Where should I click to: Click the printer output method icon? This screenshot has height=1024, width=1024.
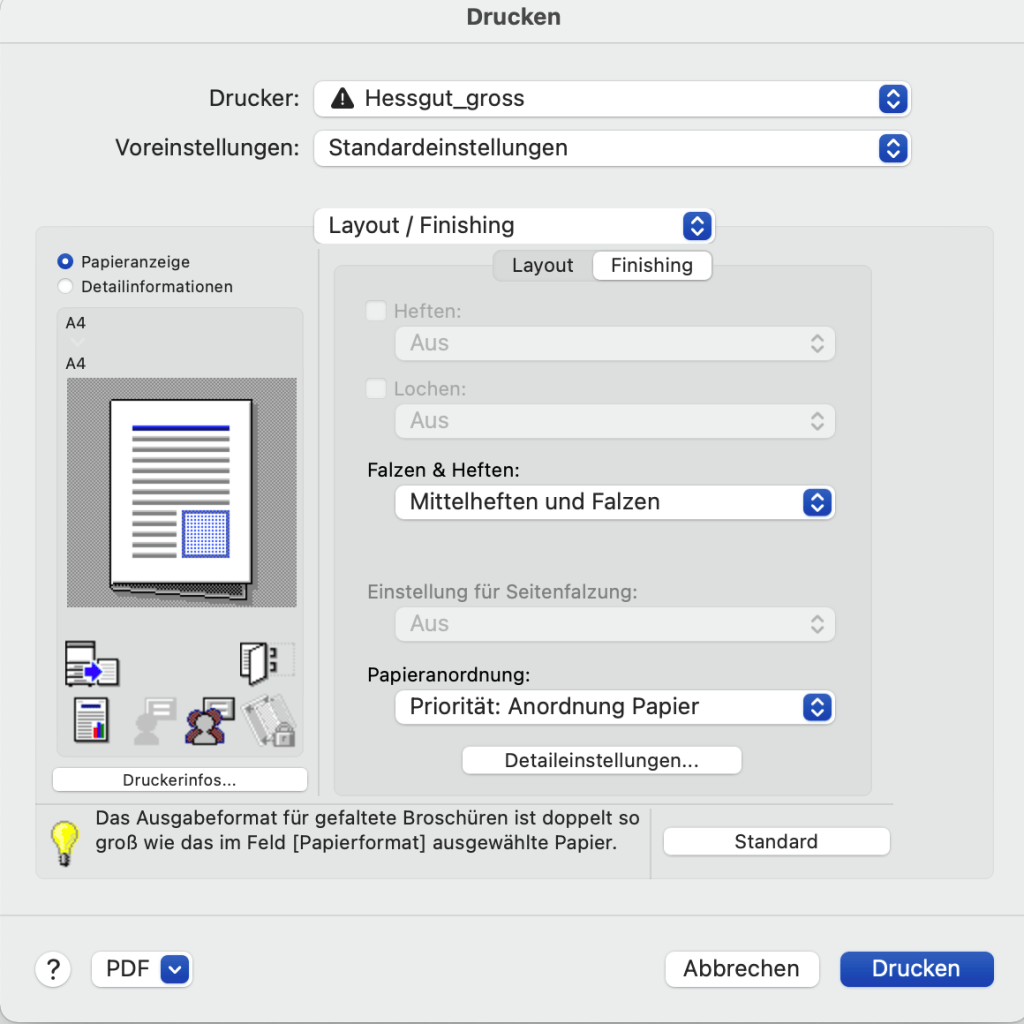pyautogui.click(x=91, y=664)
